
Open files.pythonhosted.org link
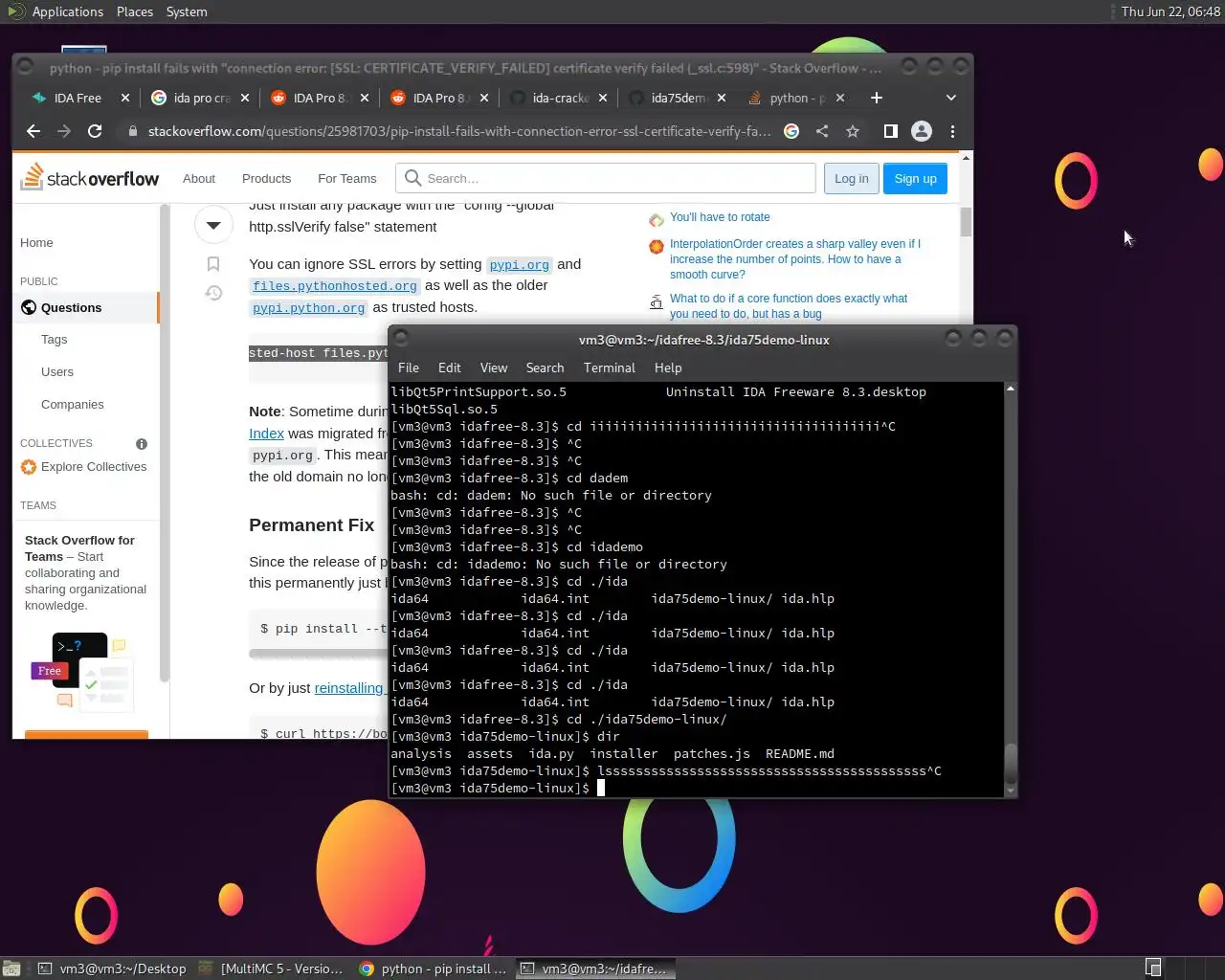coord(335,286)
